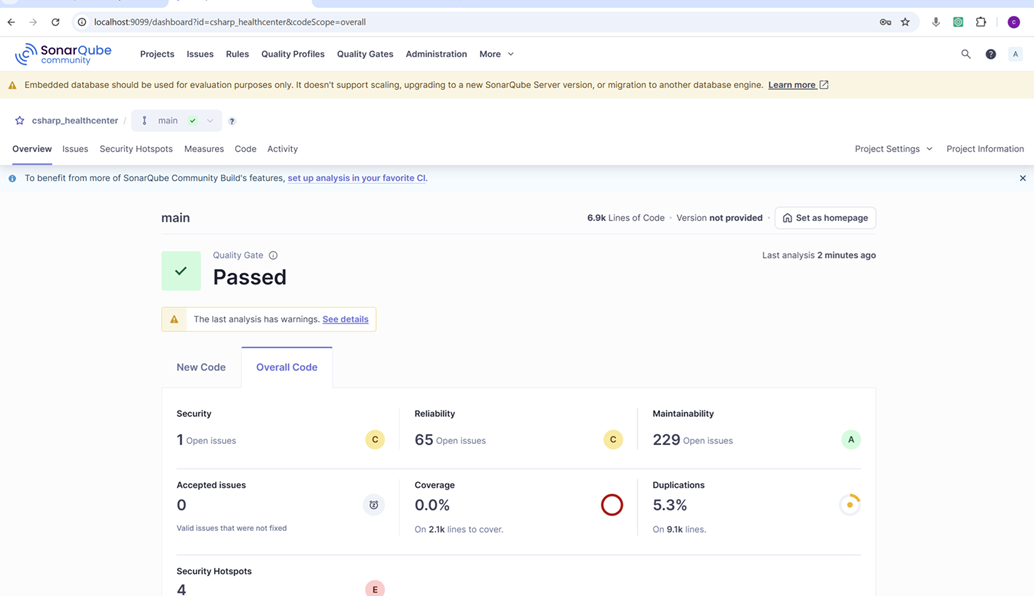
Task: Switch to Security Hotspots tab
Action: click(136, 149)
